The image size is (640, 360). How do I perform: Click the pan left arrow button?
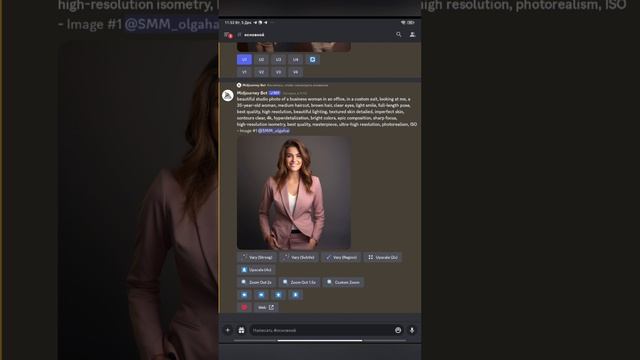pyautogui.click(x=244, y=295)
